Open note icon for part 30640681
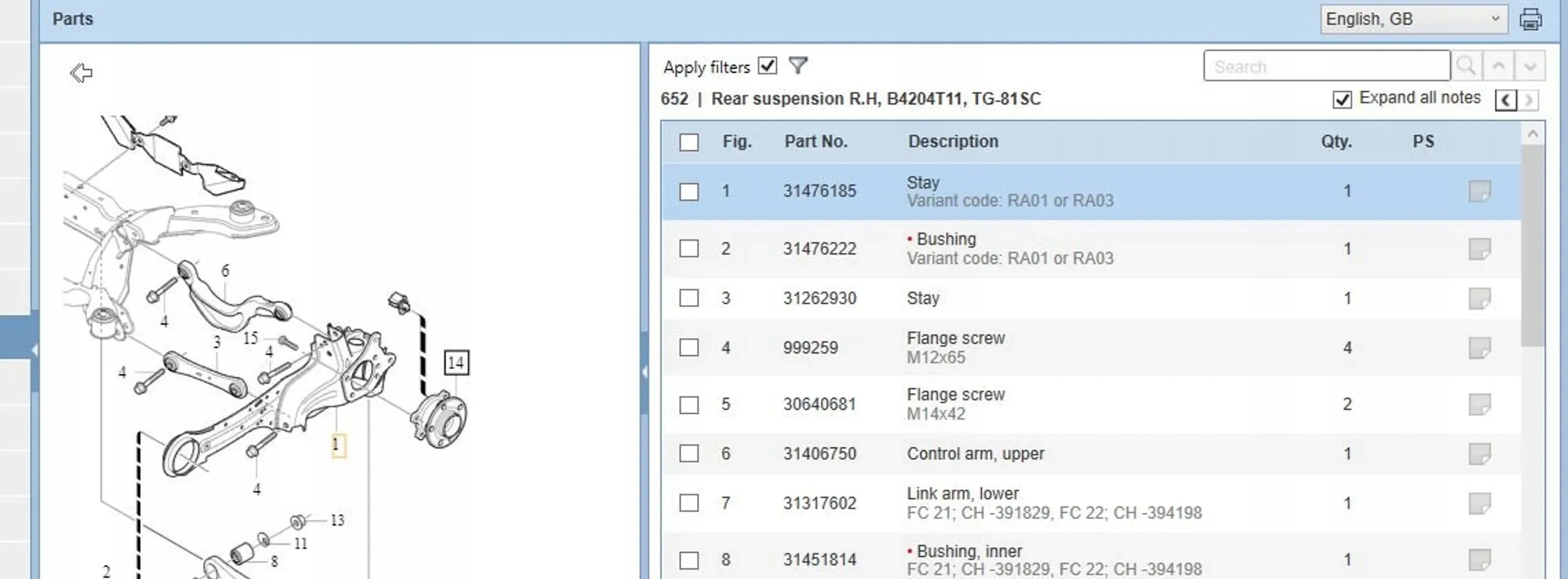This screenshot has height=579, width=1568. point(1480,405)
